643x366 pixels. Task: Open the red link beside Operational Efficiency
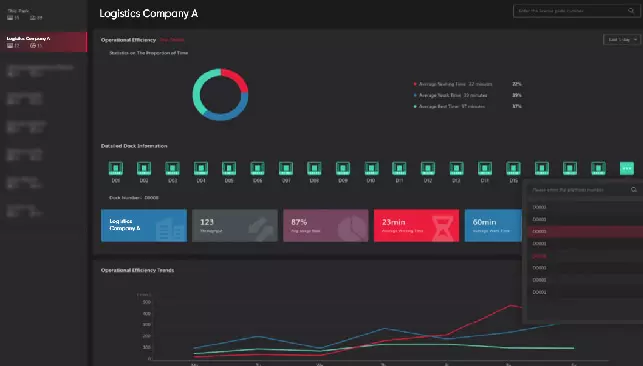(172, 40)
